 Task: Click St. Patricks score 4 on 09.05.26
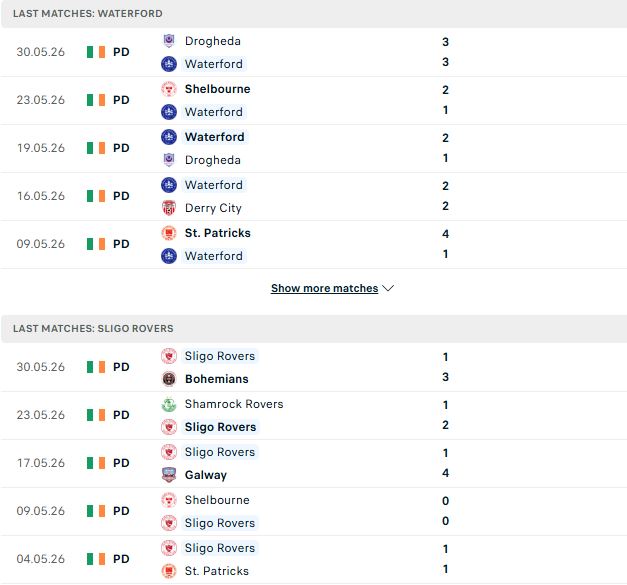coord(445,234)
